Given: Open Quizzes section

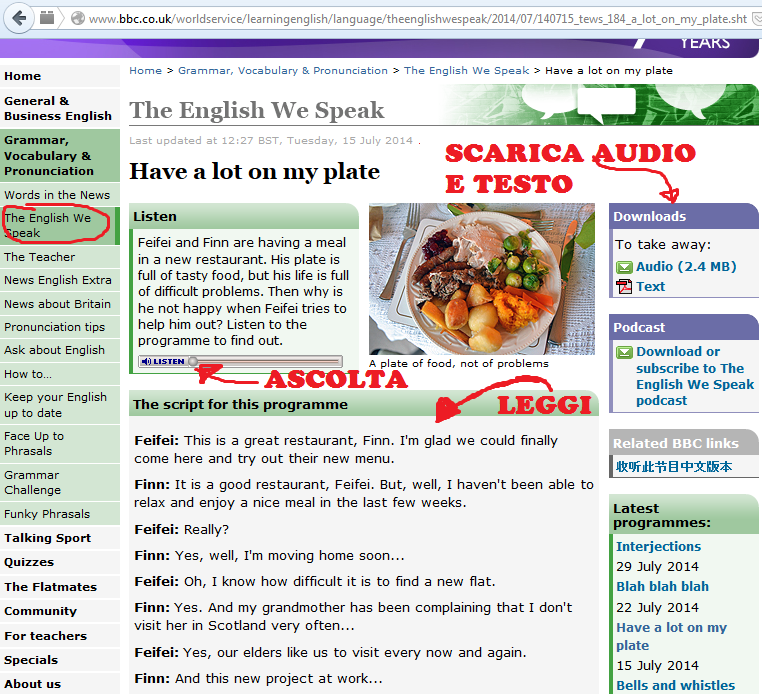Looking at the screenshot, I should point(60,562).
